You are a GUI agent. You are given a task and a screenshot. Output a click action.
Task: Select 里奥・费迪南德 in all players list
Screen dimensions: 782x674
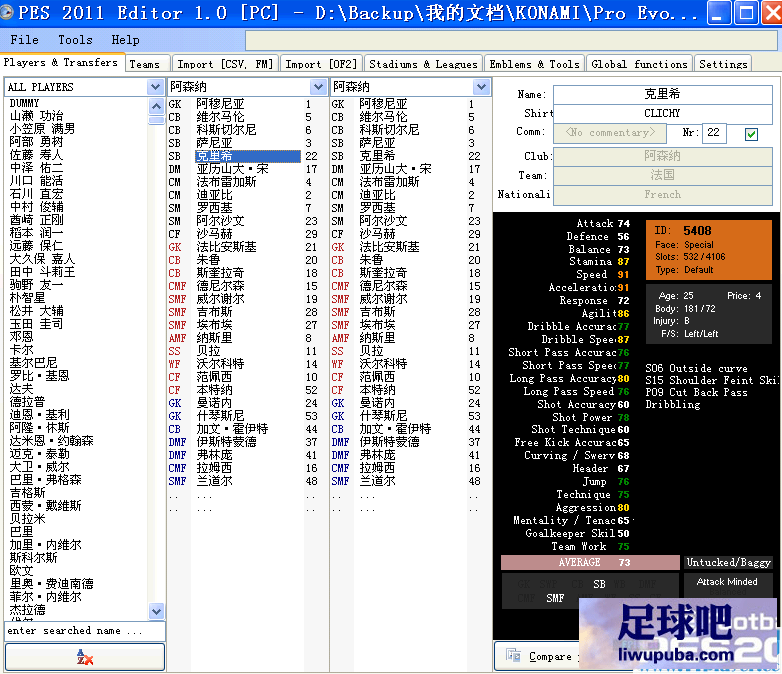tap(51, 584)
